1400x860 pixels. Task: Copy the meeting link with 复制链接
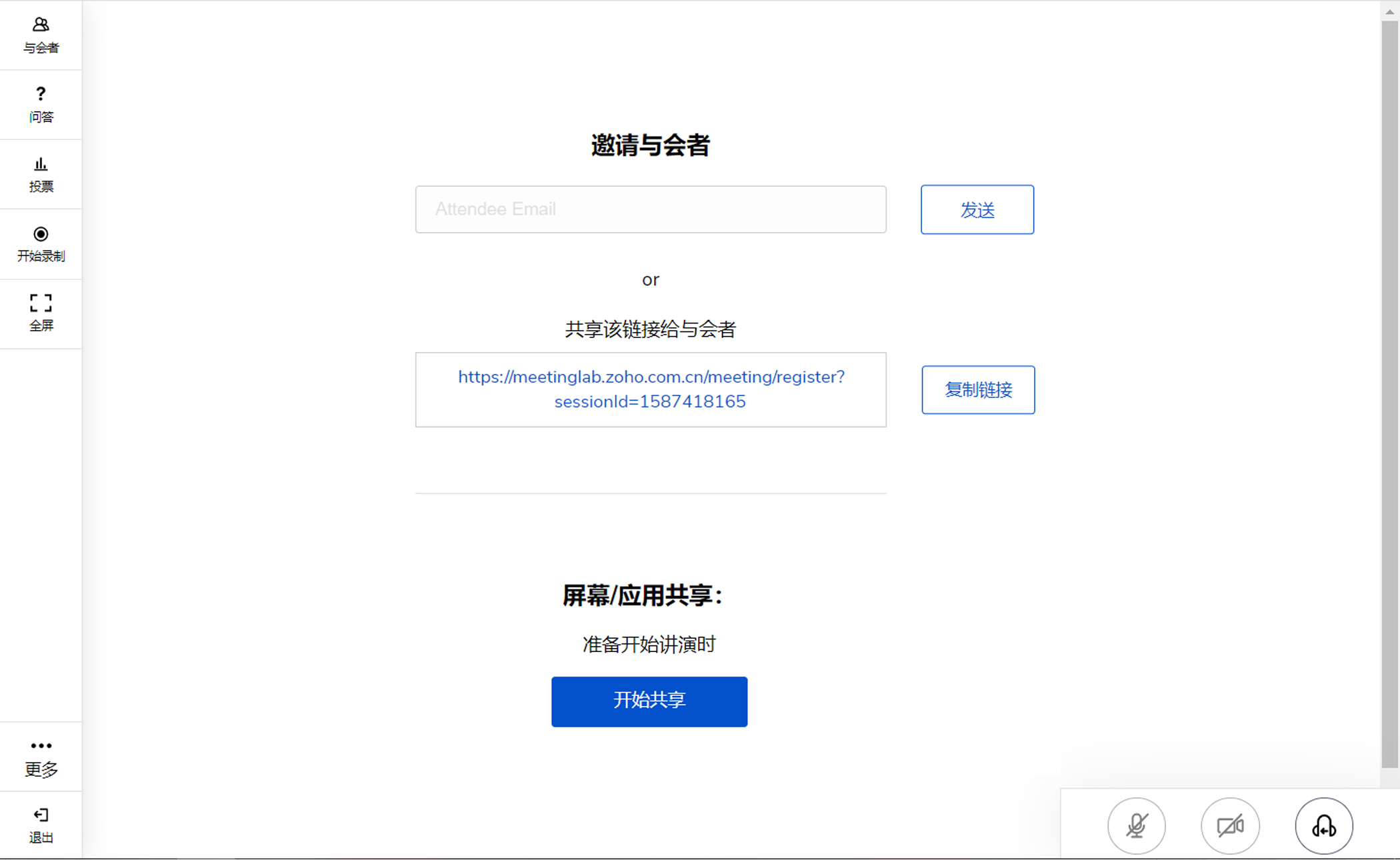[978, 390]
